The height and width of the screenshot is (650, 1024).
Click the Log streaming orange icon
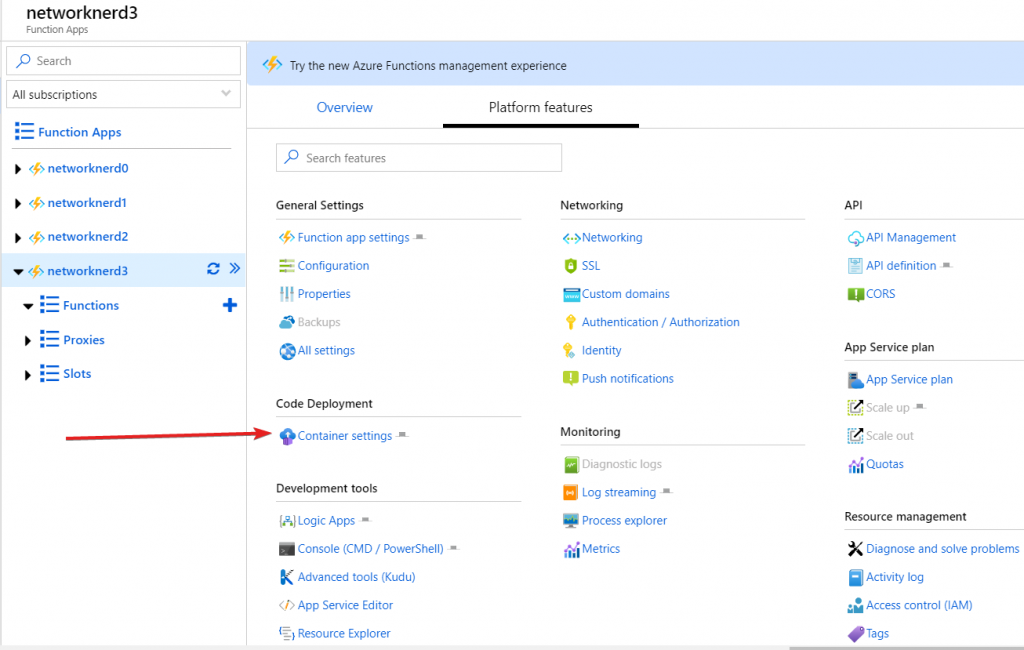(571, 493)
